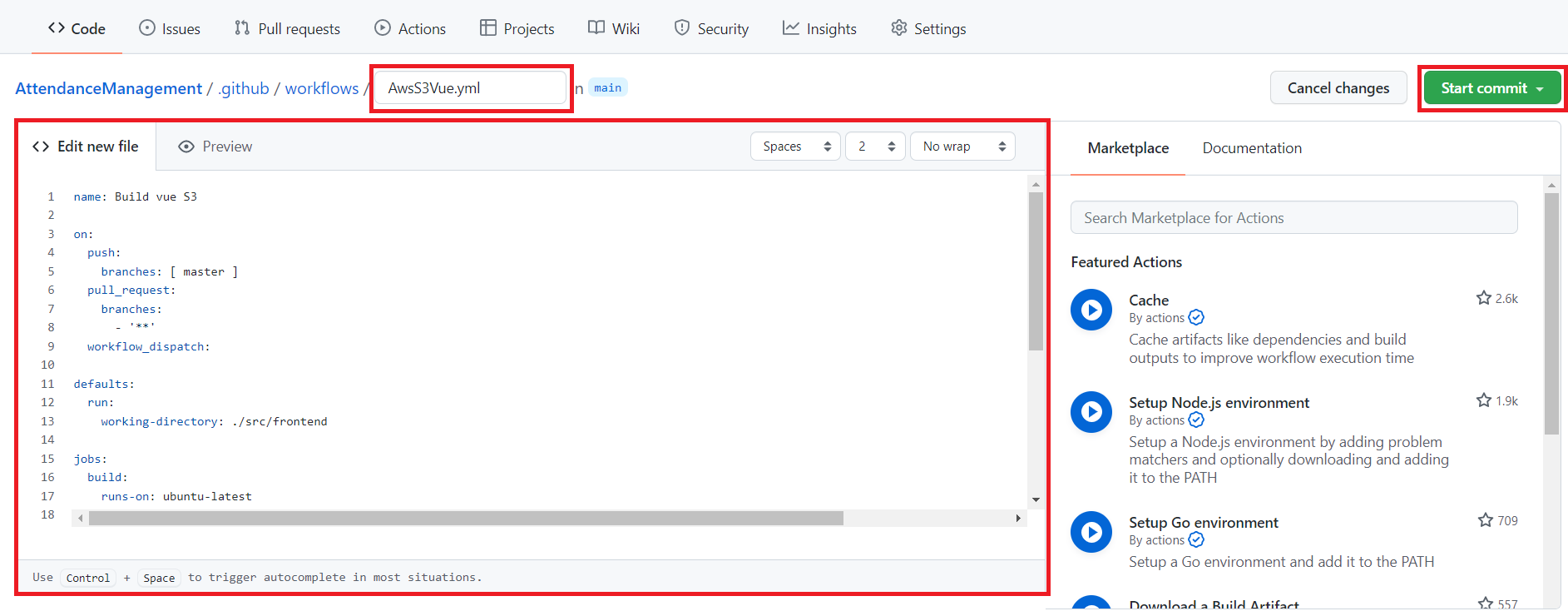Place cursor on 'name: Build vue S3' line

135,196
